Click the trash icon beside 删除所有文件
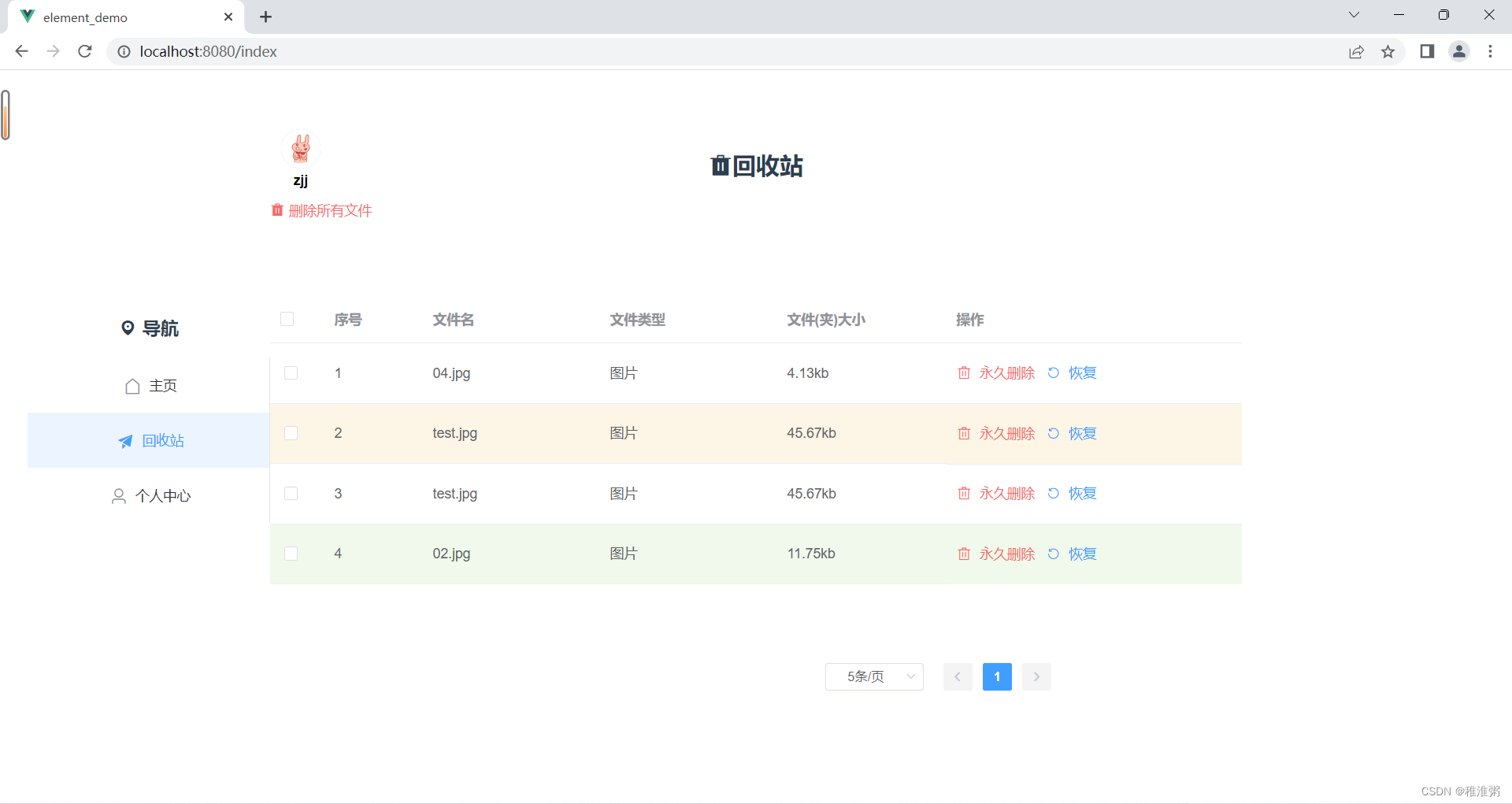Screen dimensions: 1512x804 click(x=276, y=210)
